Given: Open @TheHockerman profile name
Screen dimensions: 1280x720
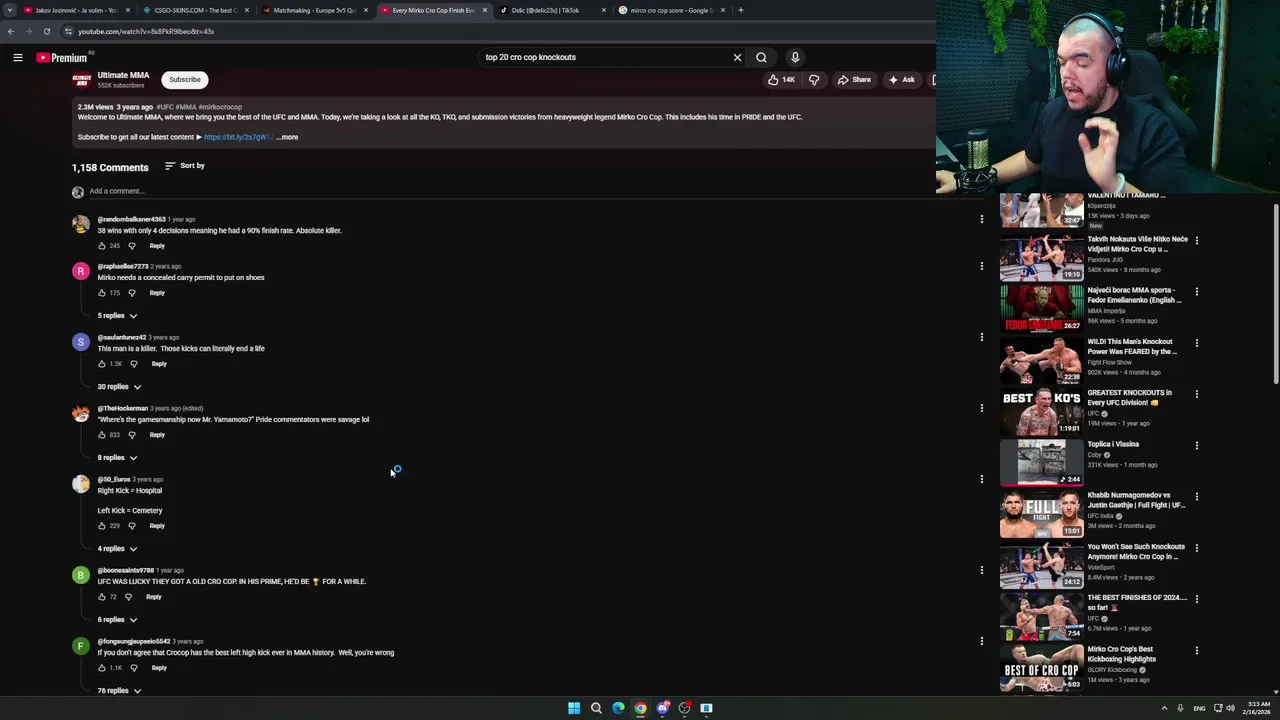Looking at the screenshot, I should tap(122, 408).
